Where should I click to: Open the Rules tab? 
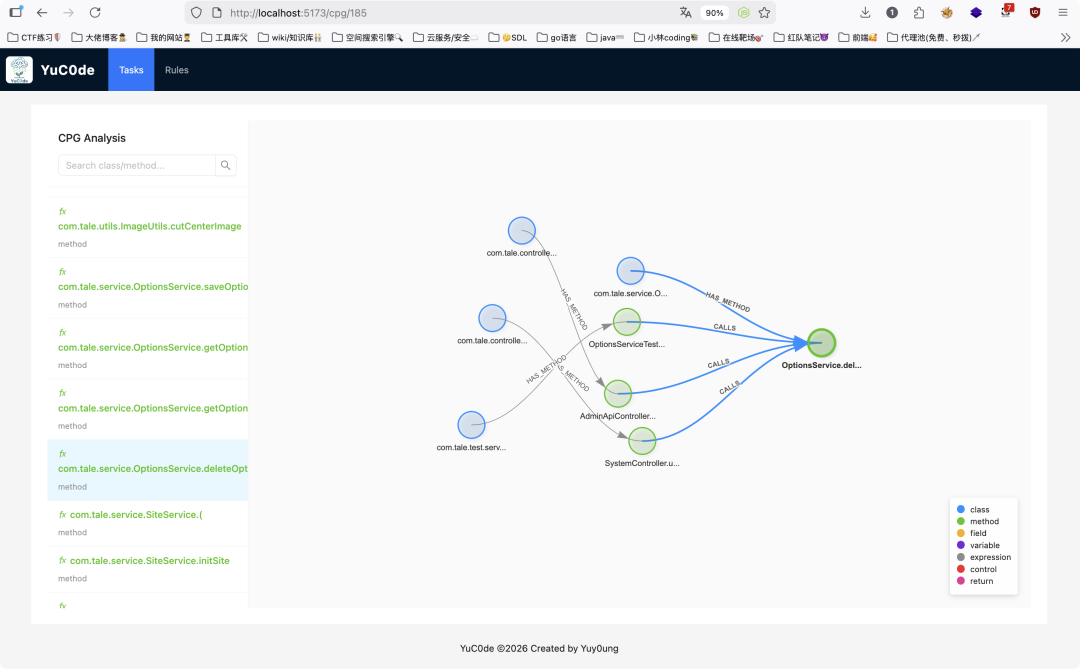click(177, 70)
